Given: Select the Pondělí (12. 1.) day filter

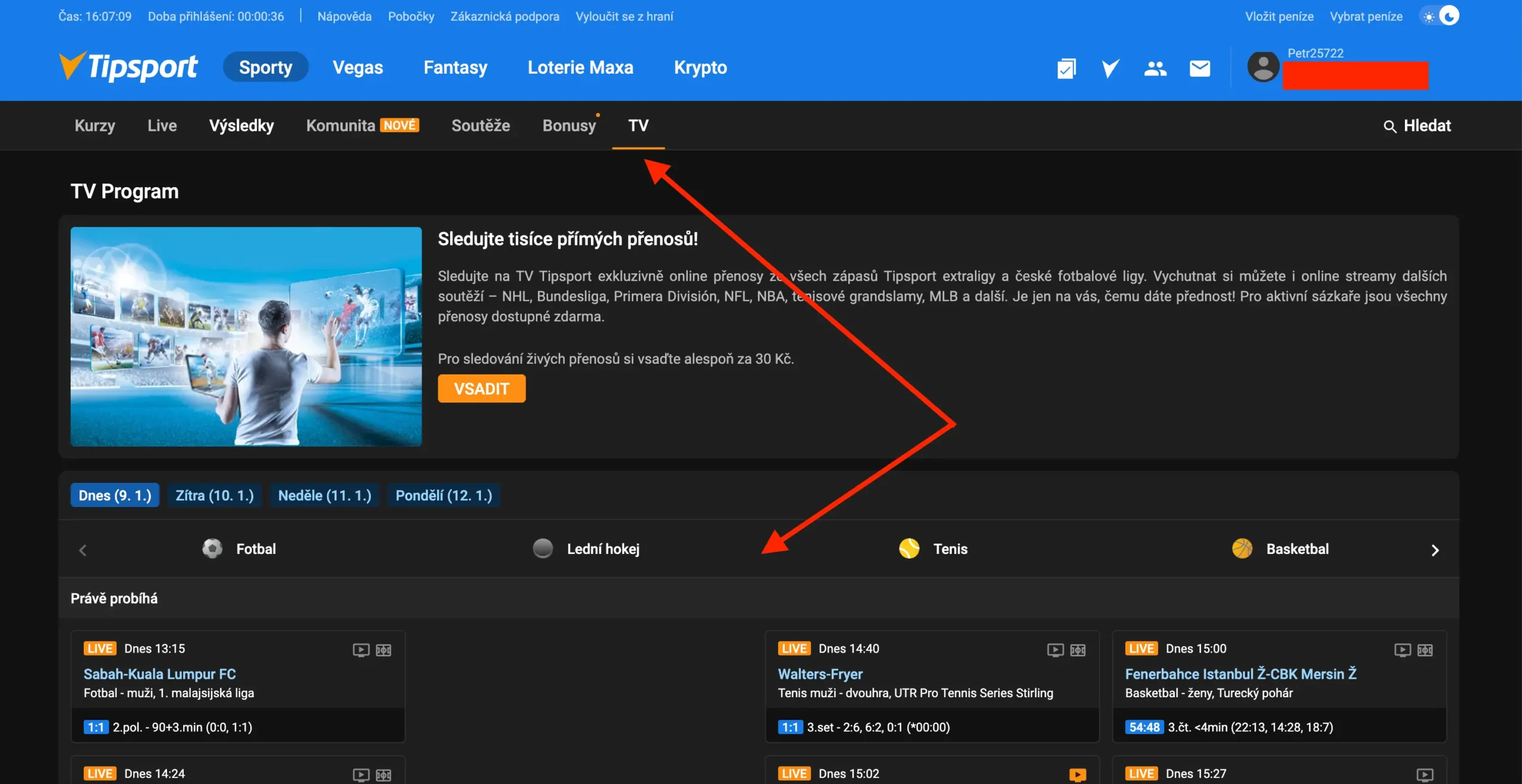Looking at the screenshot, I should 444,495.
